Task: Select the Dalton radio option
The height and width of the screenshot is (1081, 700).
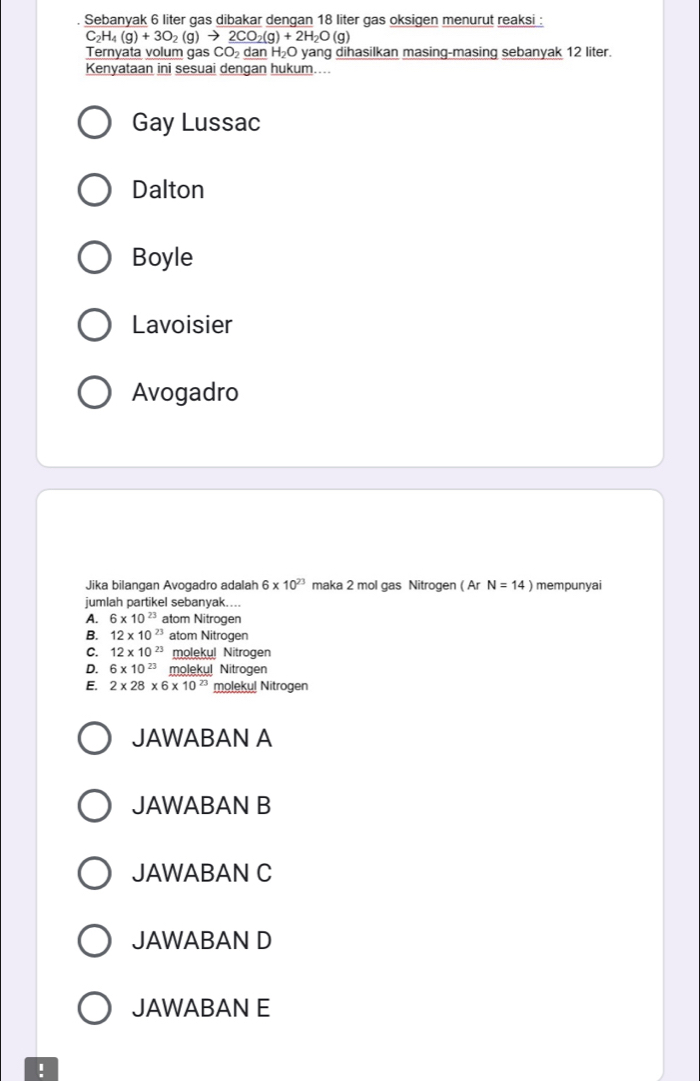Action: point(94,190)
